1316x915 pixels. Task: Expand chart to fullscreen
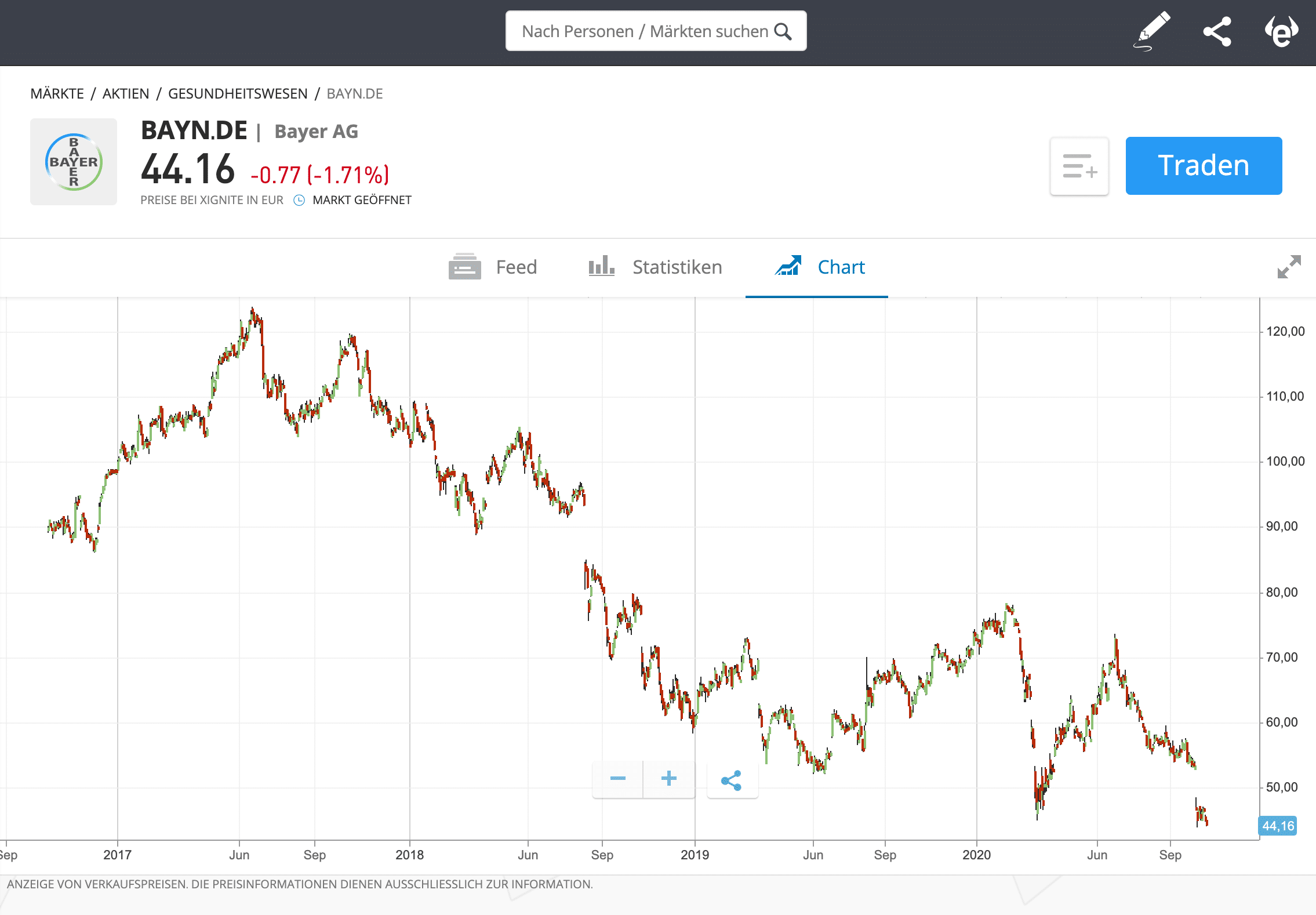(1289, 267)
